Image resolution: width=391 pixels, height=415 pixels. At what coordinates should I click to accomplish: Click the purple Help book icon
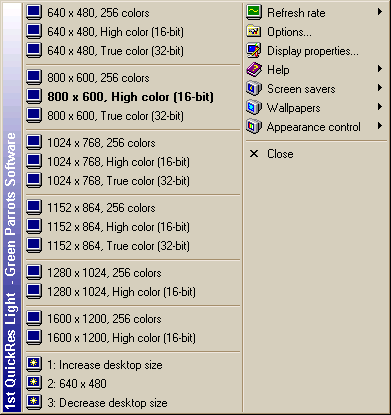[254, 70]
